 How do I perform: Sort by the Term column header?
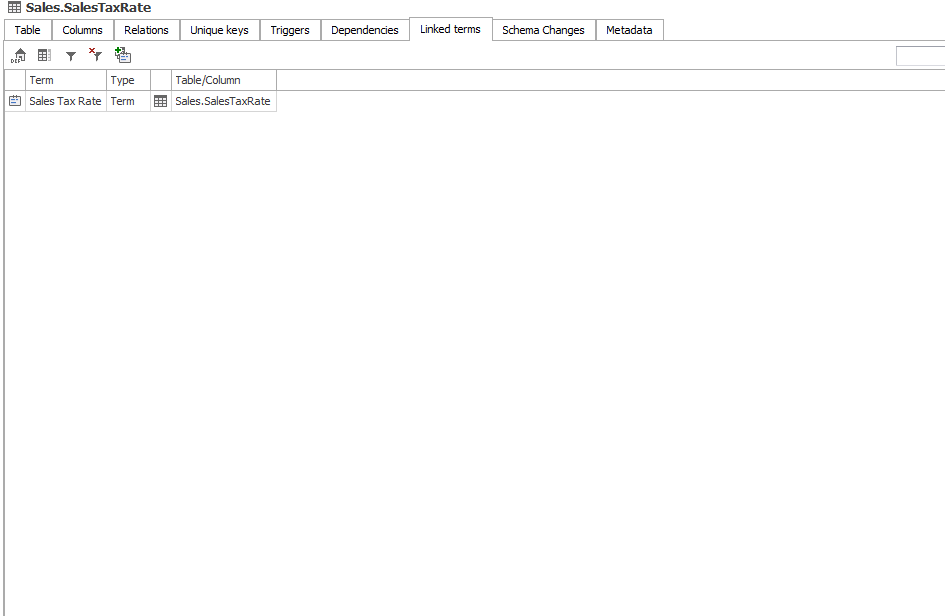(66, 80)
